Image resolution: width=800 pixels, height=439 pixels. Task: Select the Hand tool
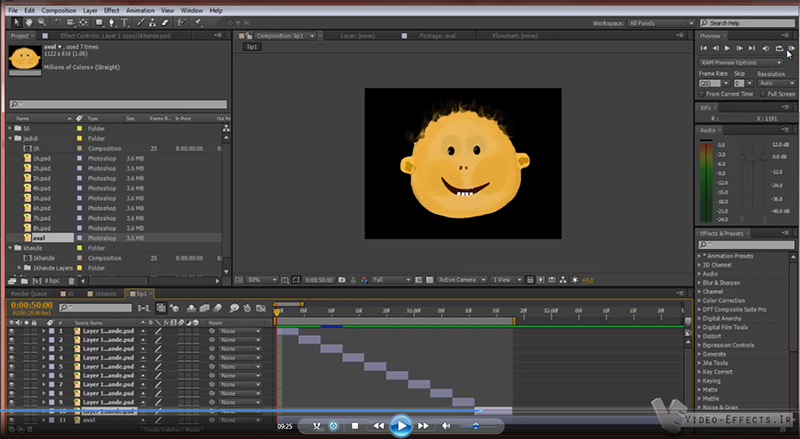(x=29, y=22)
